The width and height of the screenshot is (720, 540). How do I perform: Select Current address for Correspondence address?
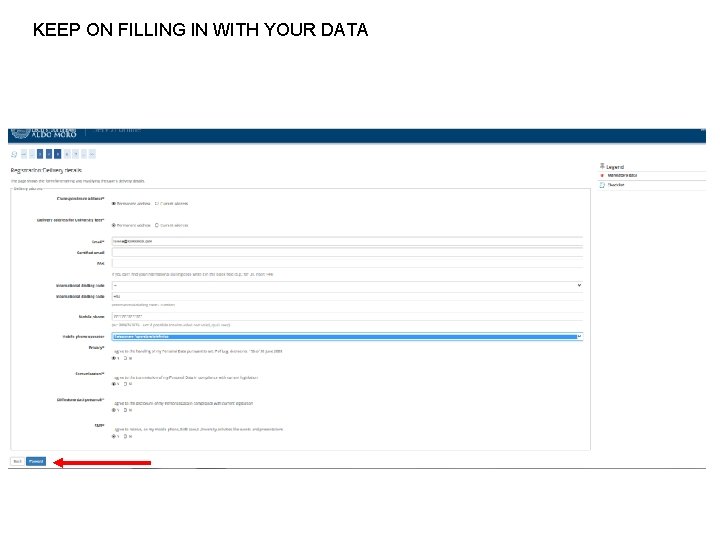point(157,203)
